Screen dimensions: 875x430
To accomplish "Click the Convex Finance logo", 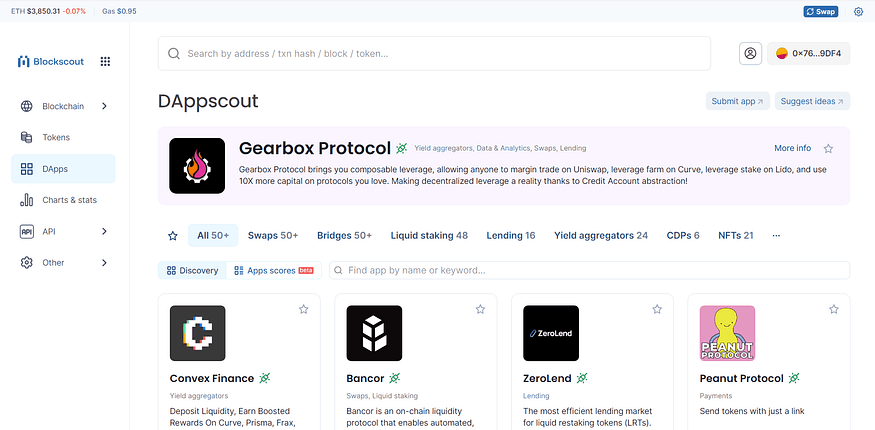I will click(x=198, y=333).
